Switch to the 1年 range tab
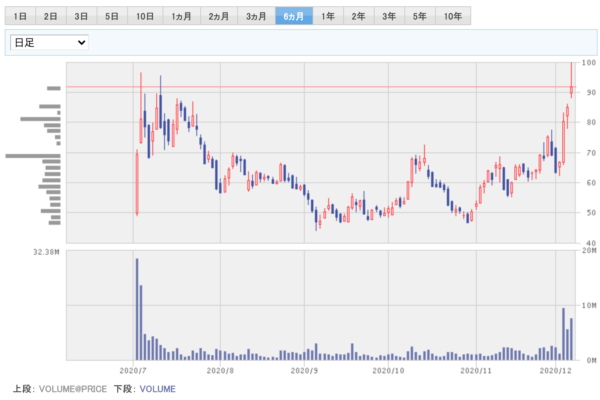Image resolution: width=600 pixels, height=400 pixels. (328, 16)
